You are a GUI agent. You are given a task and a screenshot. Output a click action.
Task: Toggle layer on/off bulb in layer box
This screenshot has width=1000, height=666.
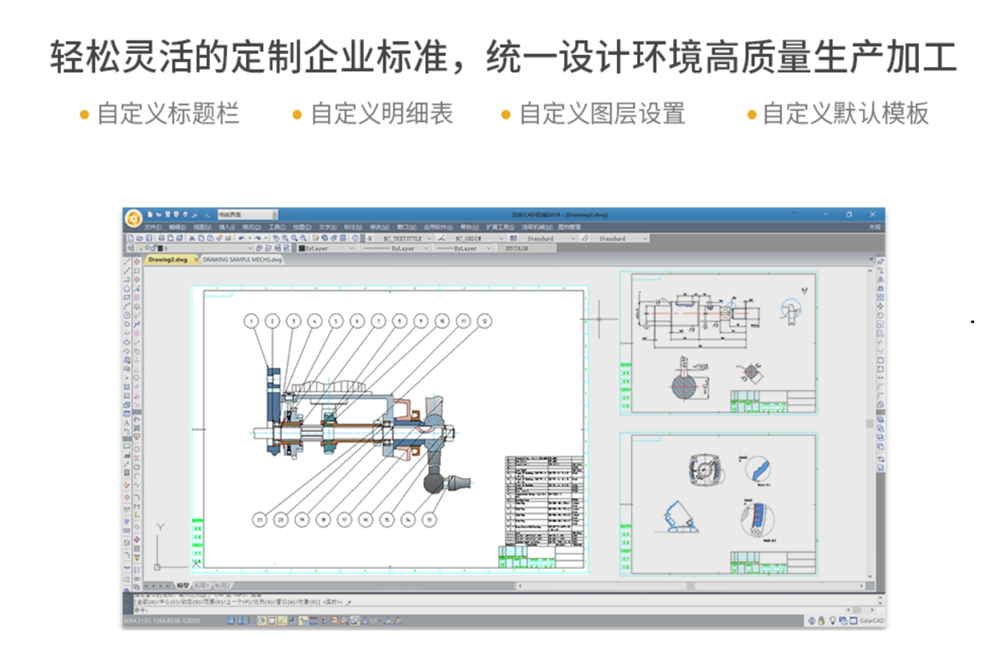[x=141, y=248]
